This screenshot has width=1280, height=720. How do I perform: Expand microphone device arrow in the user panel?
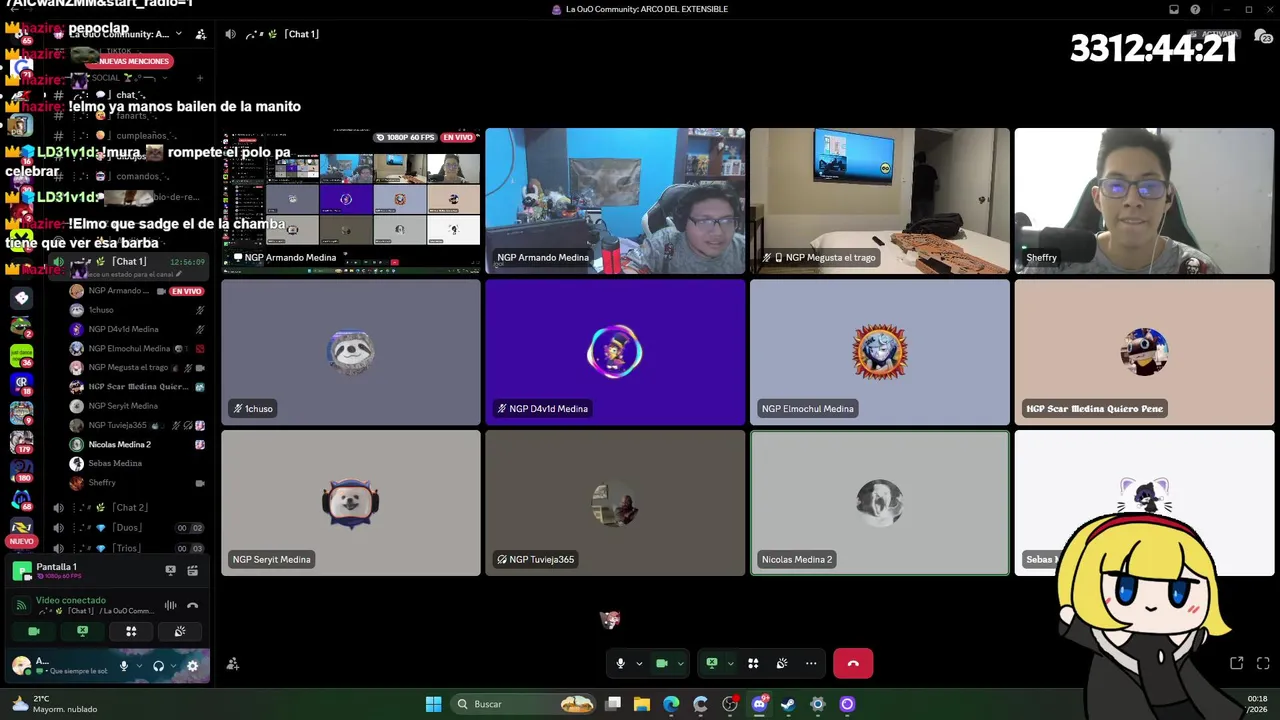point(139,665)
